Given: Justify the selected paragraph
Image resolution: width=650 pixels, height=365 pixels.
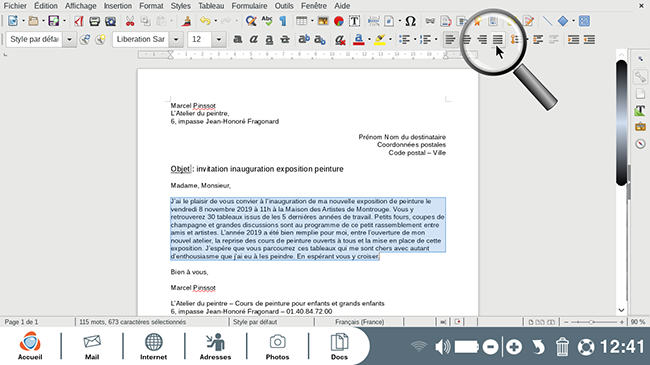Looking at the screenshot, I should tap(497, 39).
